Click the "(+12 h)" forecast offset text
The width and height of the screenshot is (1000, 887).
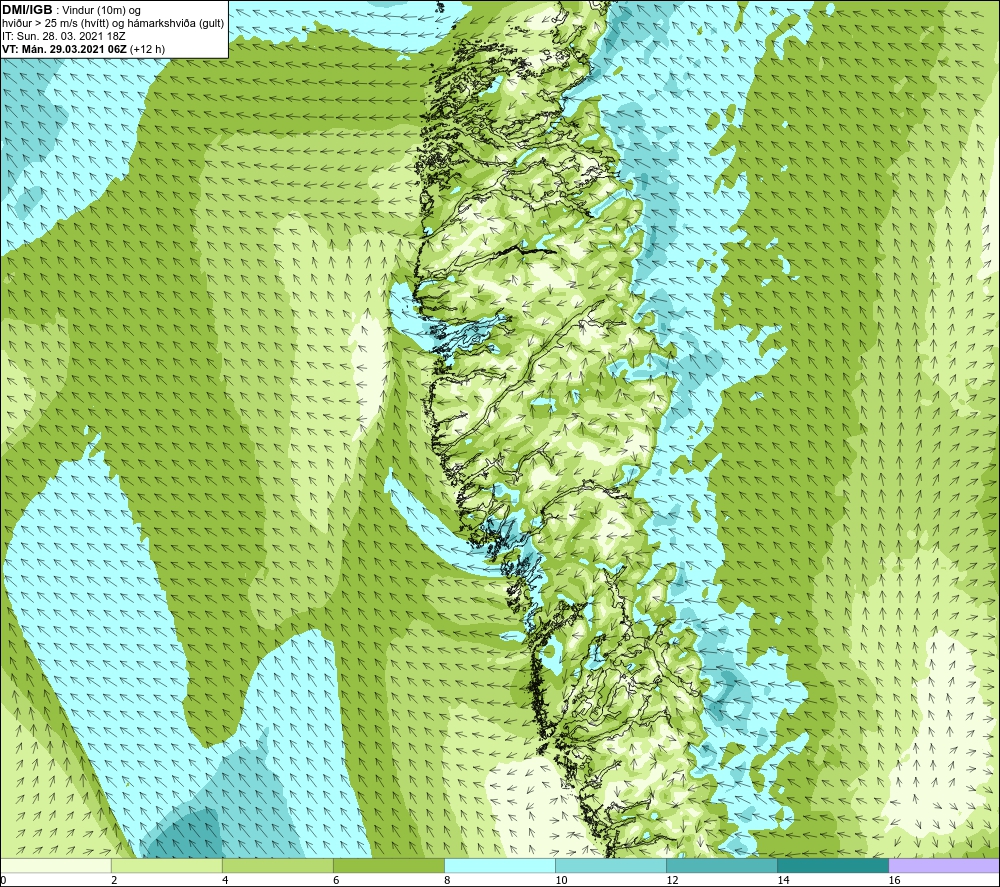[x=147, y=49]
